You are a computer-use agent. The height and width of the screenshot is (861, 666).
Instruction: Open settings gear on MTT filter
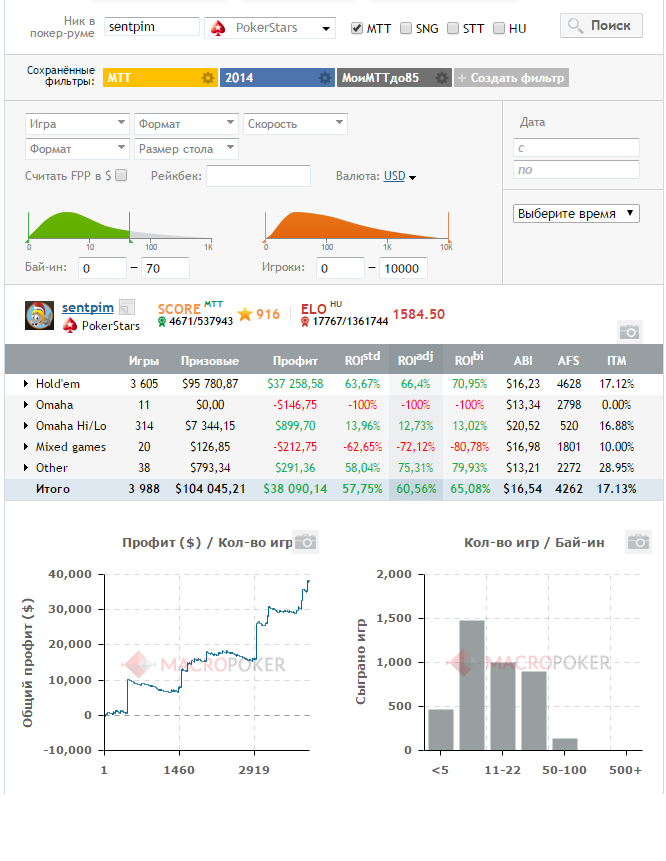tap(208, 78)
